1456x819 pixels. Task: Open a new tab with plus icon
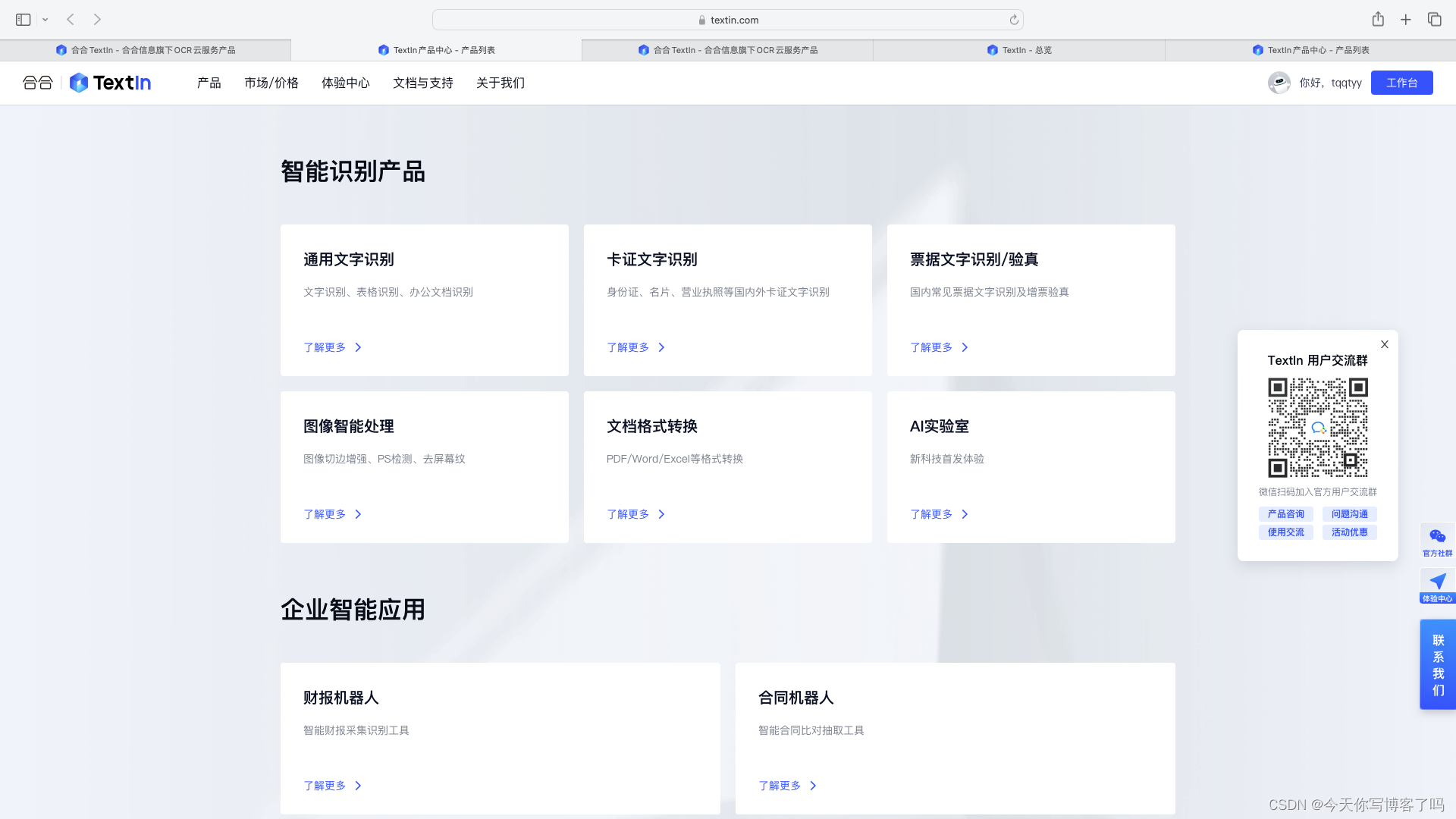[x=1406, y=20]
